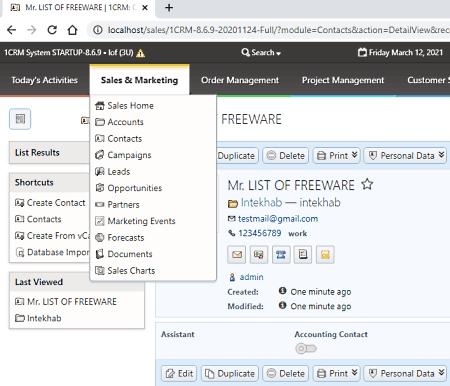Expand the top Print dropdown
This screenshot has width=450, height=386.
355,155
